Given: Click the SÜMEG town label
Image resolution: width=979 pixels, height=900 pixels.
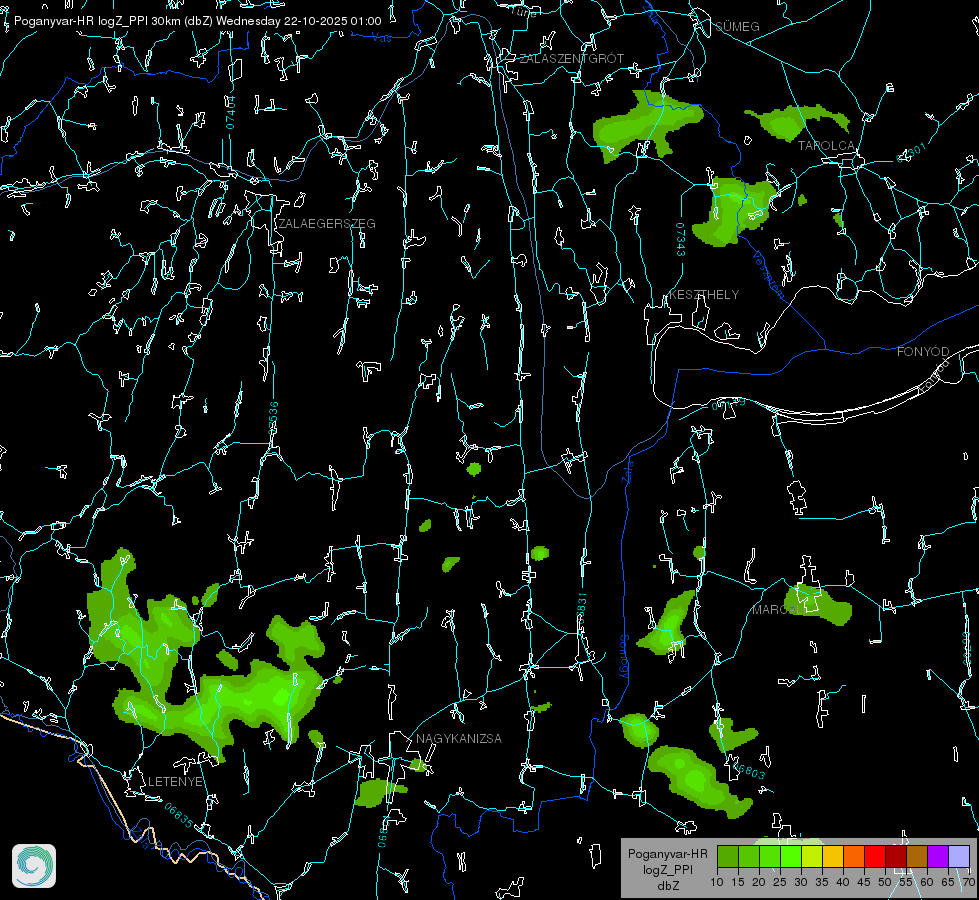Looking at the screenshot, I should point(737,27).
